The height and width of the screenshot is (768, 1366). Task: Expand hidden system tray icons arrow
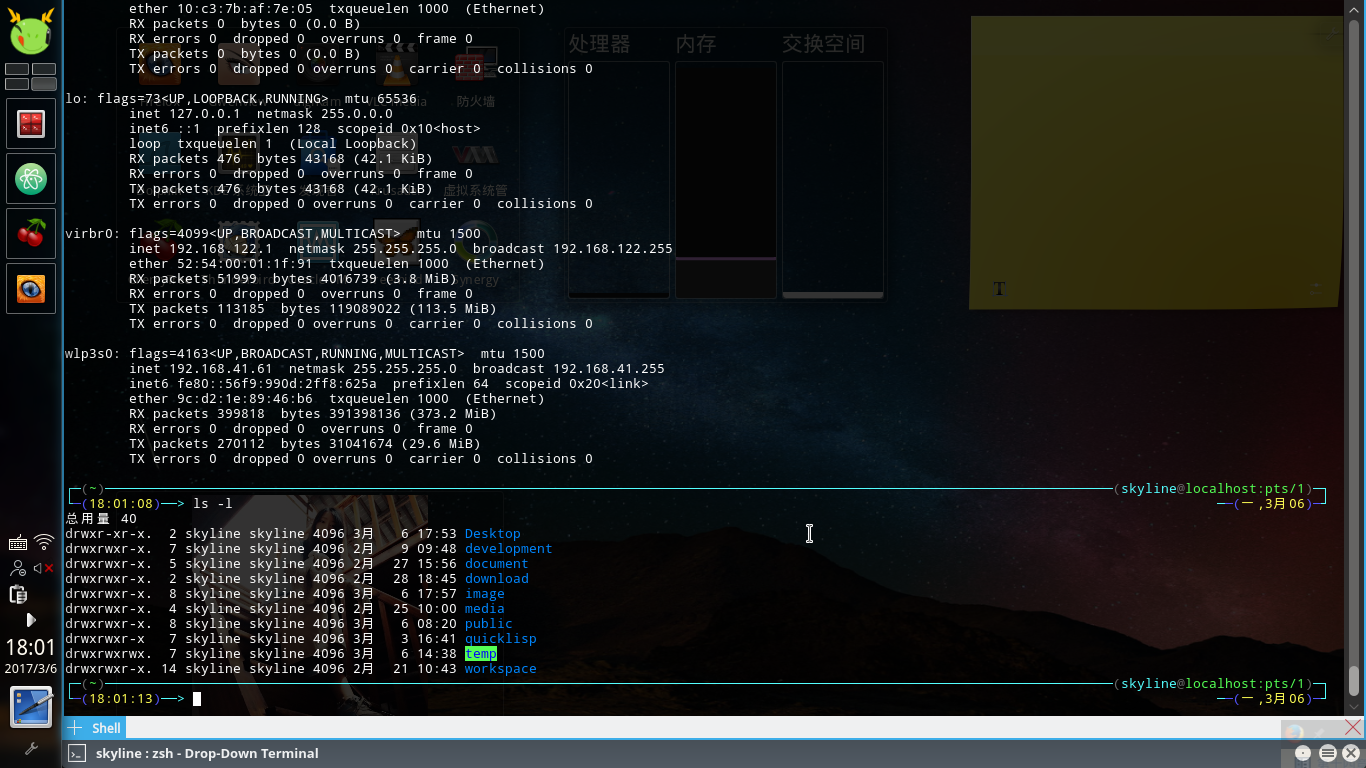pos(31,620)
